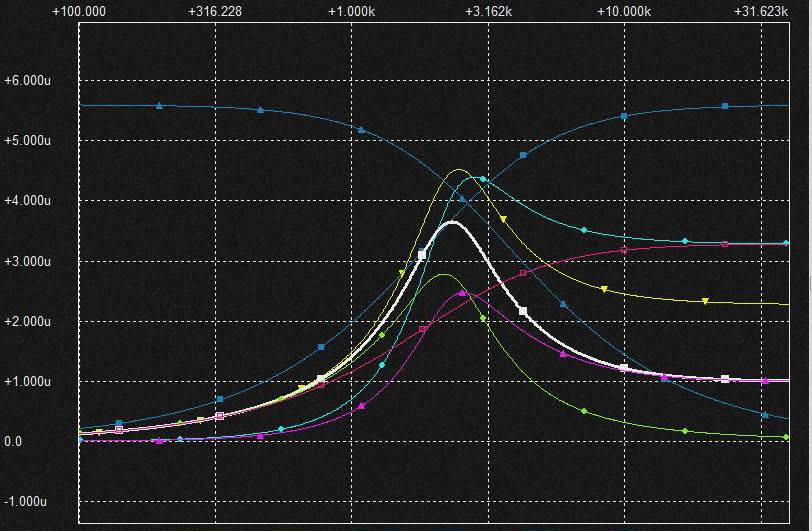812x531 pixels.
Task: Click the +4.000u vertical axis label
Action: pos(27,201)
